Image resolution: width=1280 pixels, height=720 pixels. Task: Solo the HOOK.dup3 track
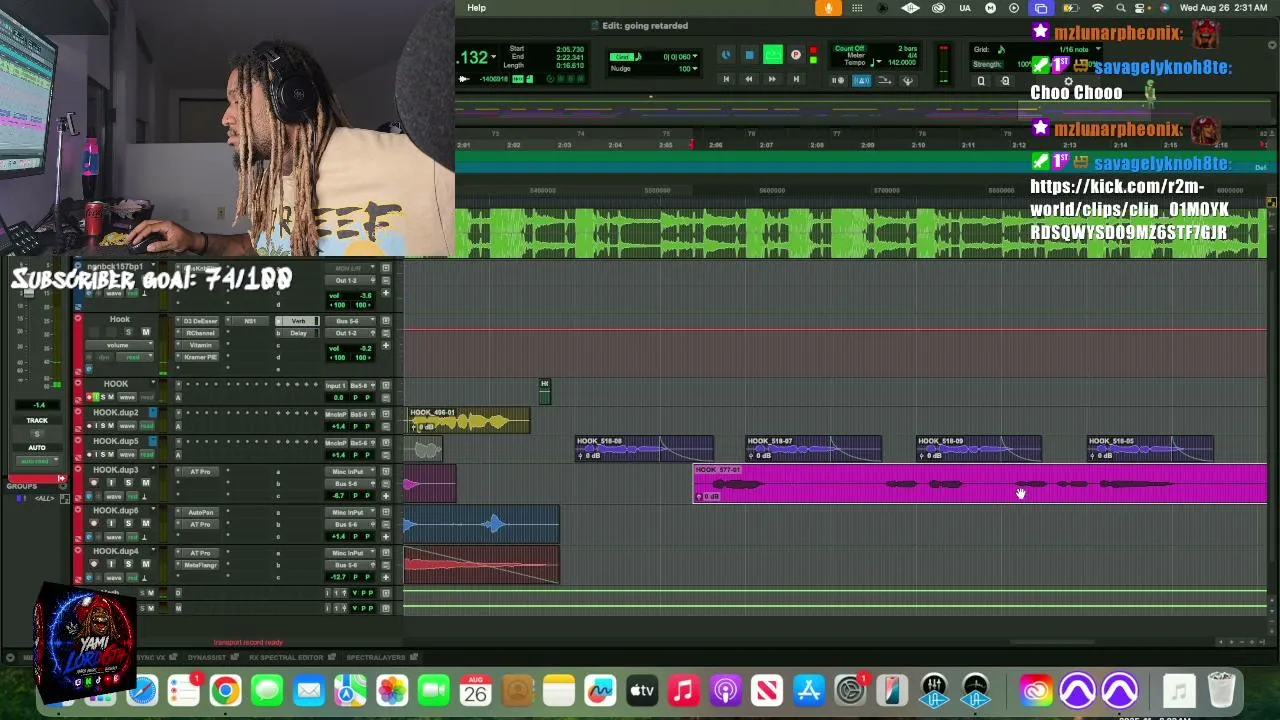pyautogui.click(x=128, y=483)
